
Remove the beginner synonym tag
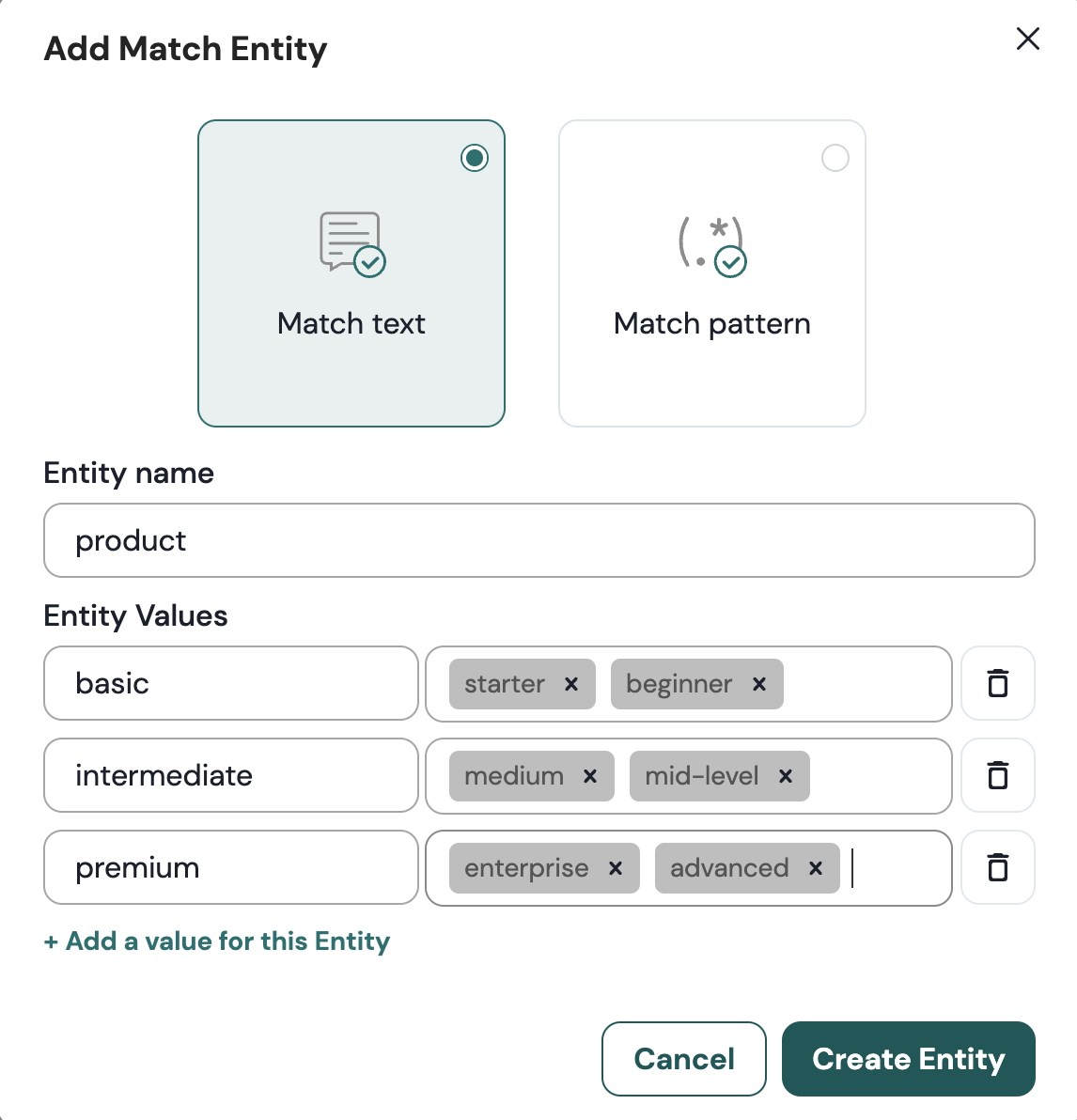759,685
